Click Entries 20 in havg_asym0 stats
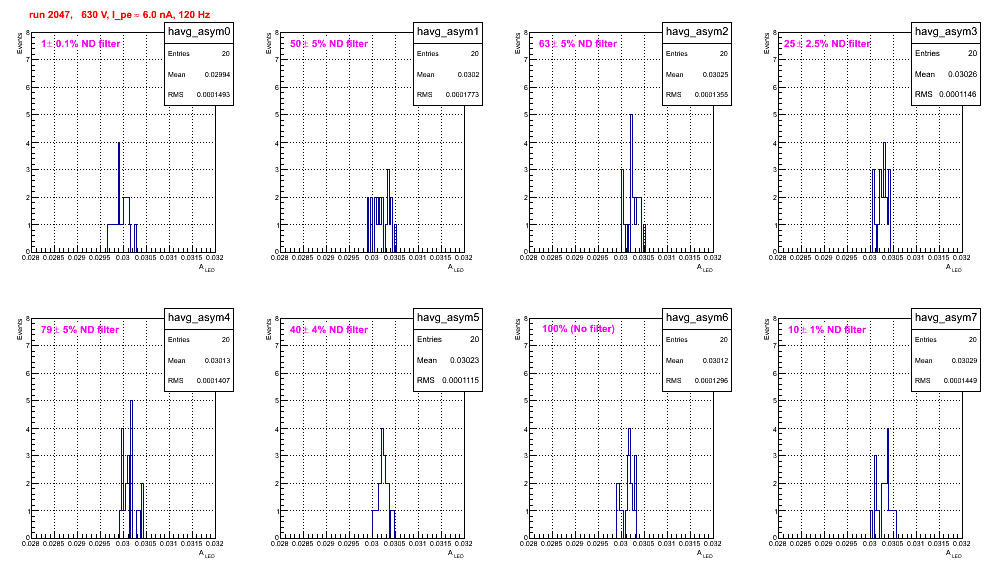This screenshot has width=996, height=572. click(x=199, y=53)
